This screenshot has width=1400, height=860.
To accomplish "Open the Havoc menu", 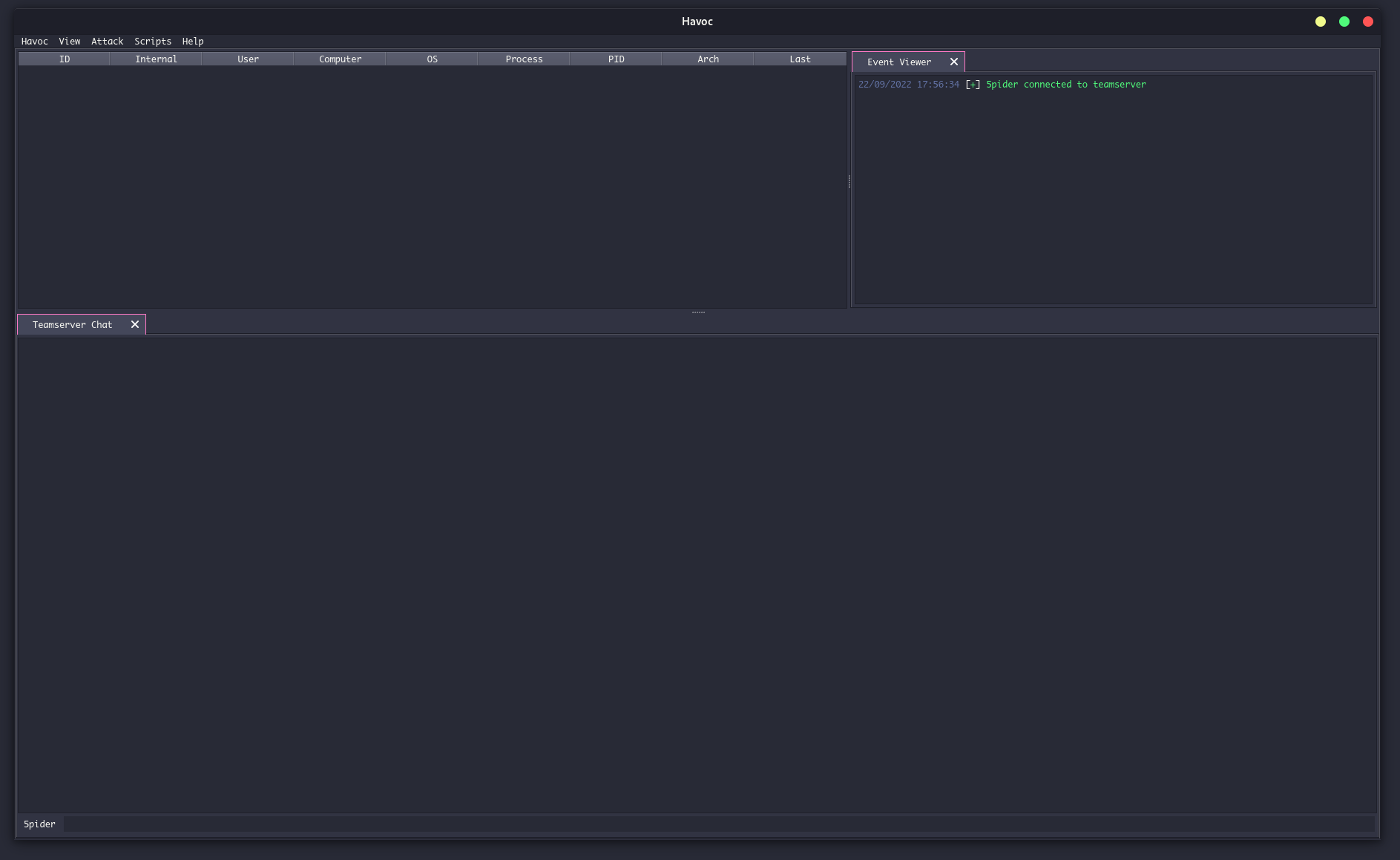I will [34, 42].
